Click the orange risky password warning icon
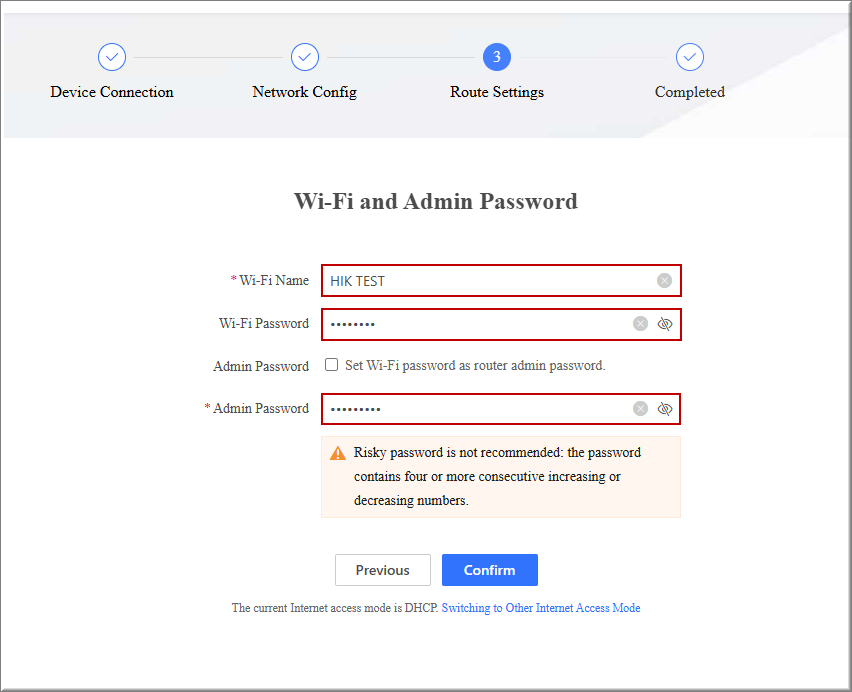Image resolution: width=852 pixels, height=692 pixels. pos(338,453)
